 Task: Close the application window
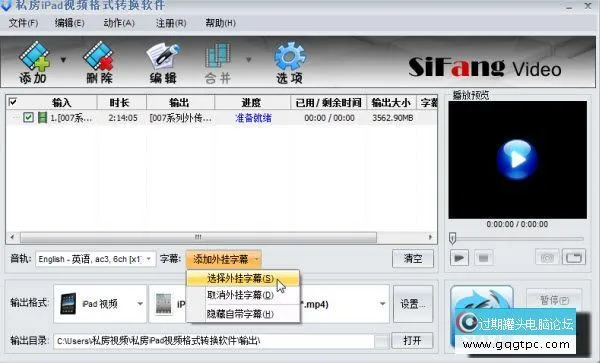tap(588, 6)
